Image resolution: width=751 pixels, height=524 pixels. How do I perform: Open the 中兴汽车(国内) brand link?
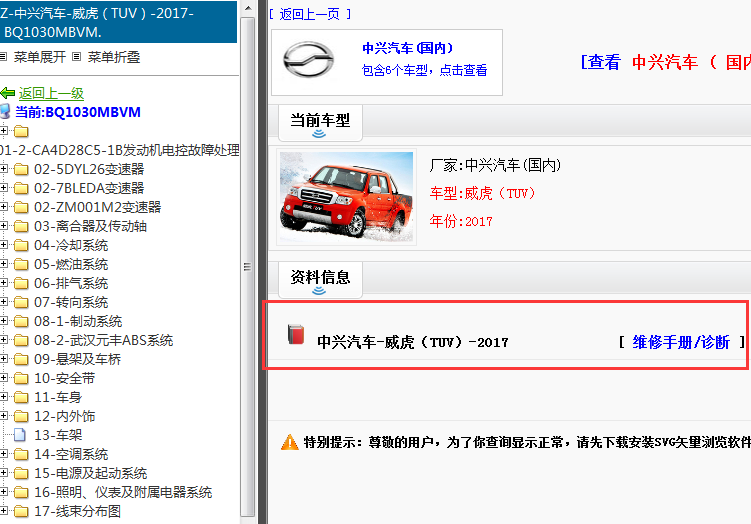(x=408, y=48)
